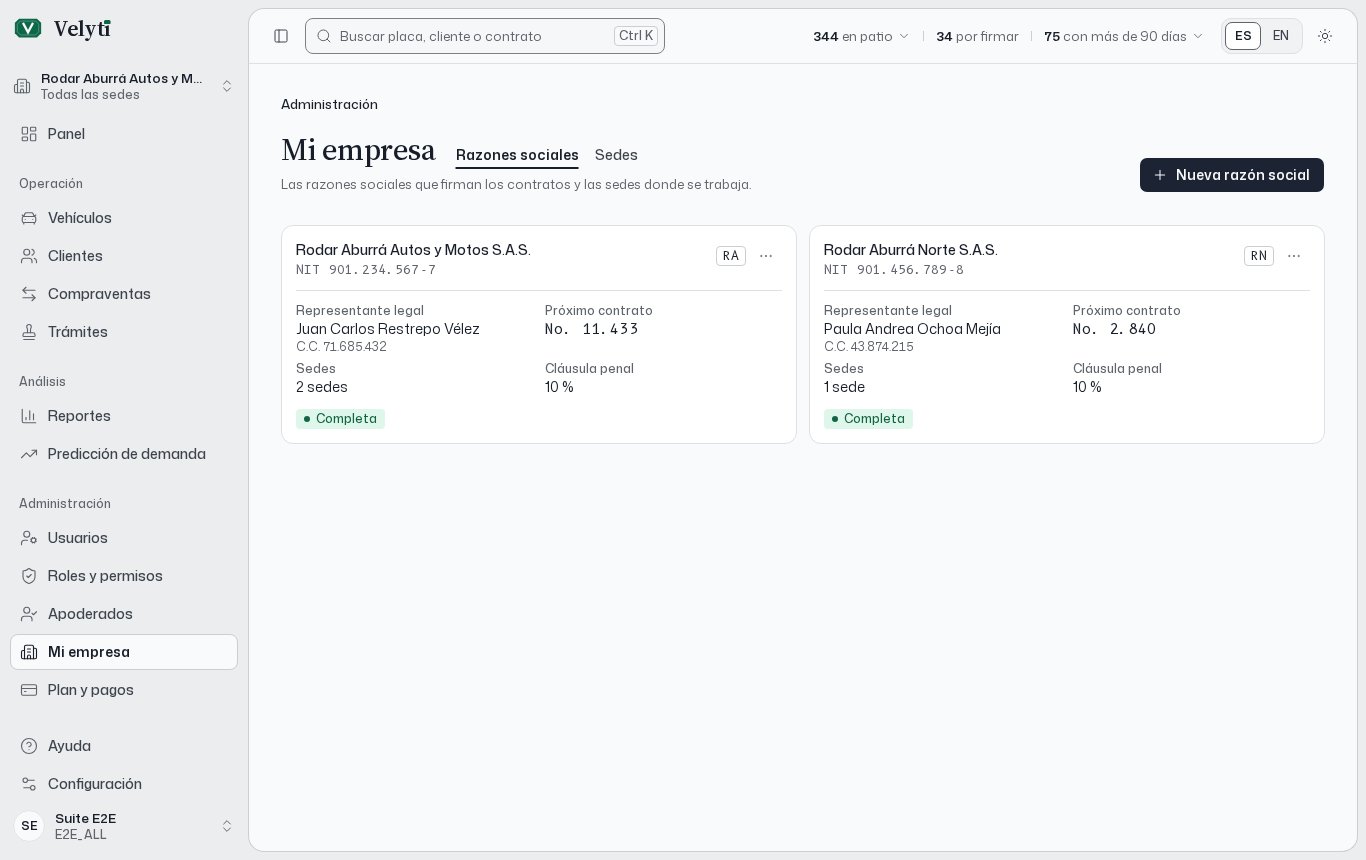The width and height of the screenshot is (1366, 860).
Task: Toggle the sidebar panel icon
Action: (281, 36)
